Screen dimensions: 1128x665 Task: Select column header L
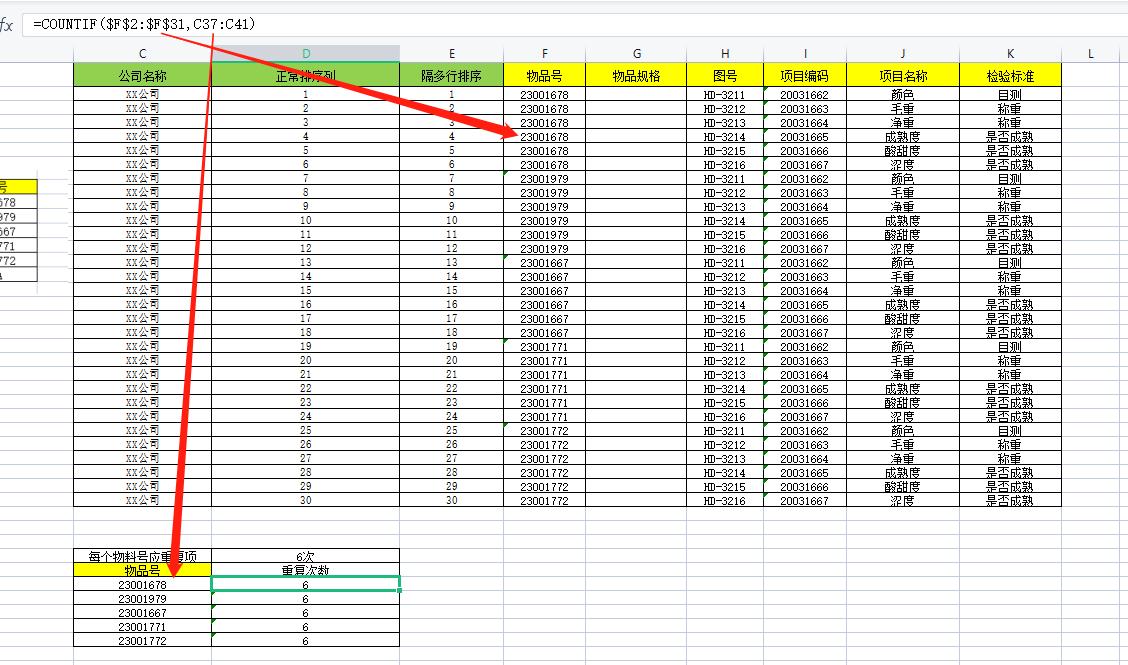click(1090, 54)
